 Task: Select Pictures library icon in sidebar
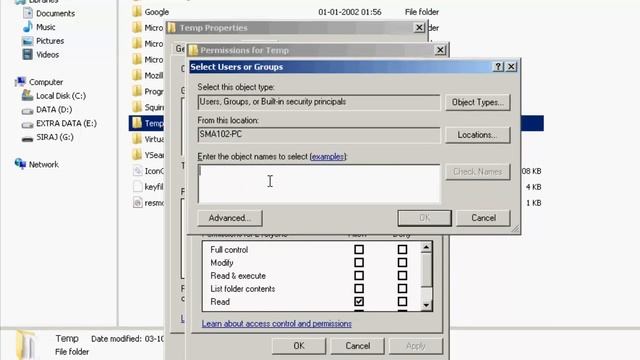(x=28, y=41)
